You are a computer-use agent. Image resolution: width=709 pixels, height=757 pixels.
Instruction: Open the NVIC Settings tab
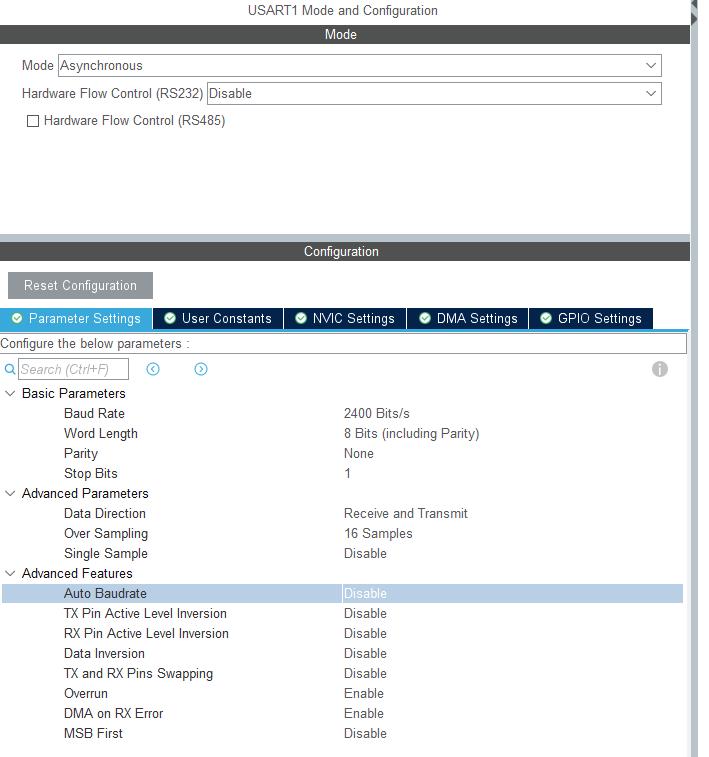[345, 319]
